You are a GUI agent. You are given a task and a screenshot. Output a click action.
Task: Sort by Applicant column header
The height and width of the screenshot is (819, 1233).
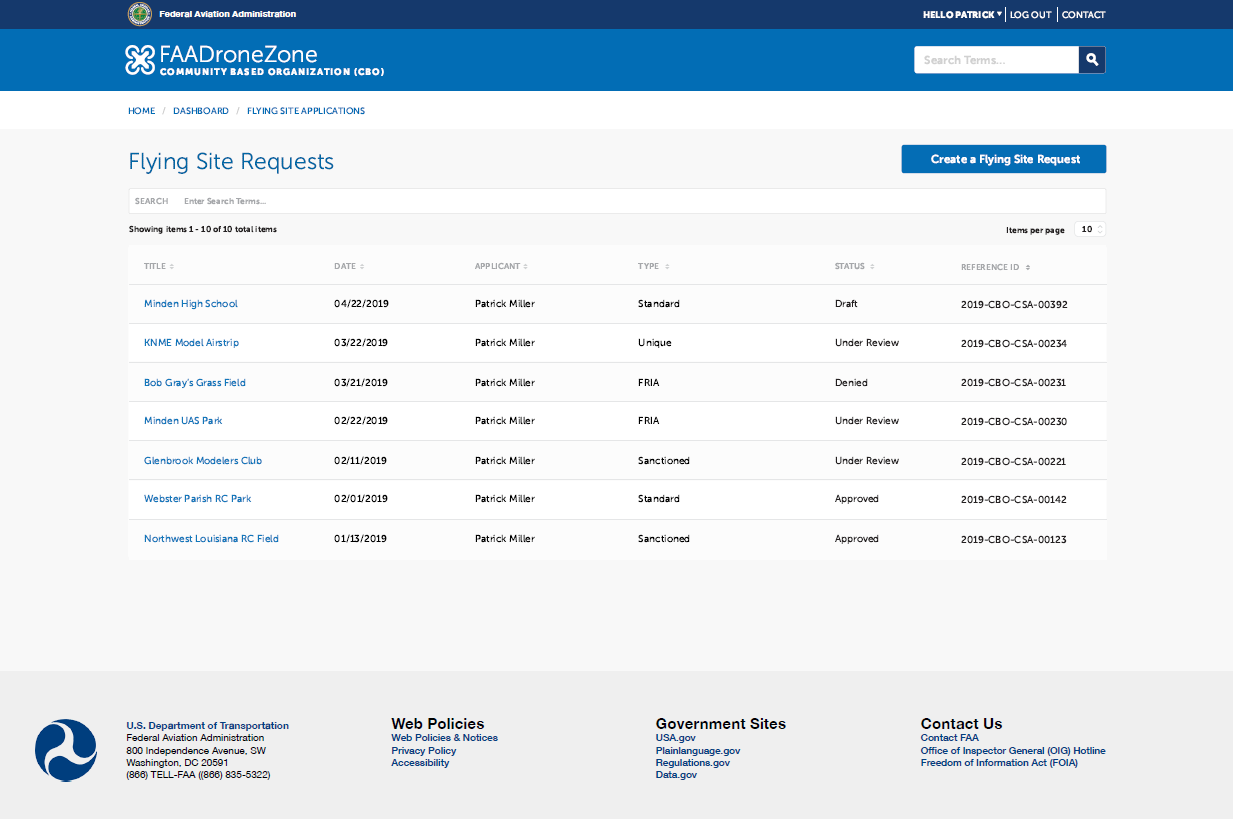pyautogui.click(x=500, y=267)
